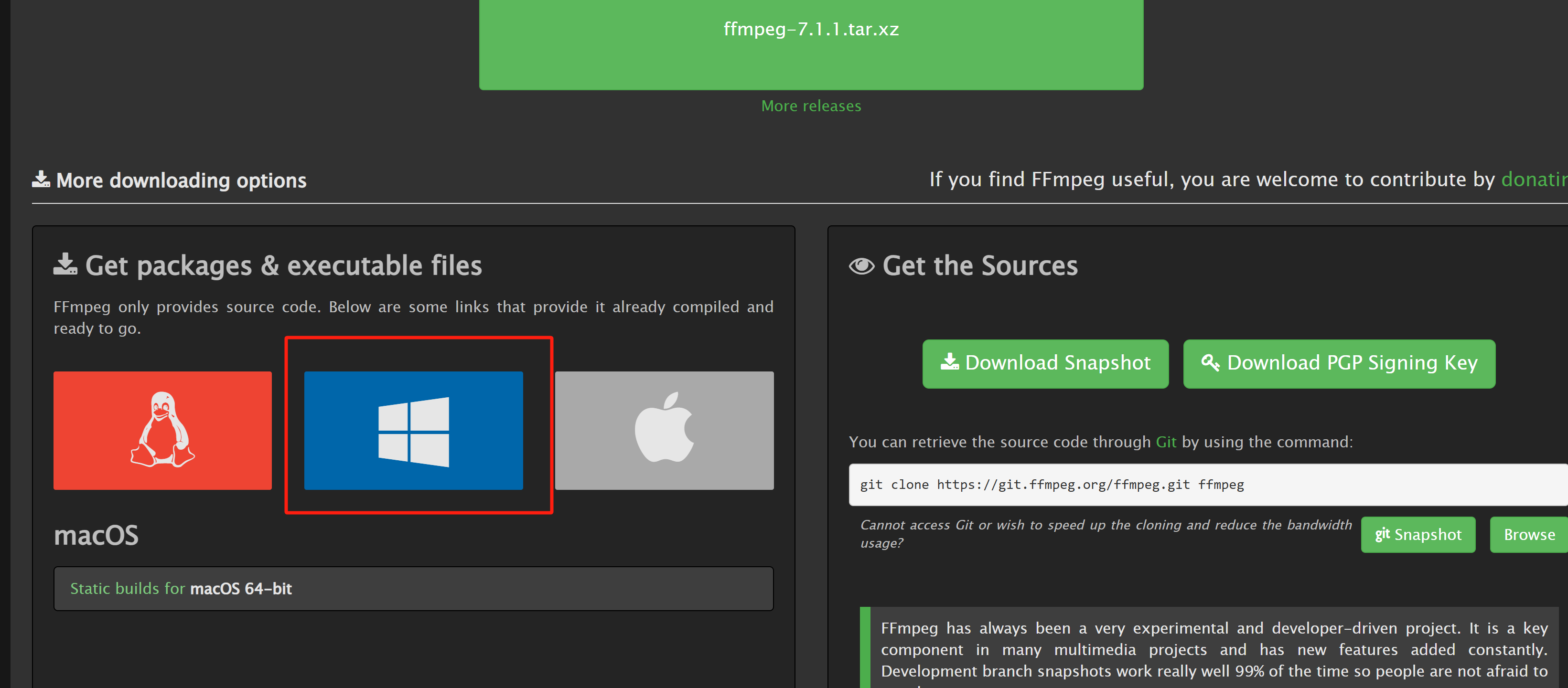Viewport: 1568px width, 688px height.
Task: Click the macOS section heading
Action: (96, 535)
